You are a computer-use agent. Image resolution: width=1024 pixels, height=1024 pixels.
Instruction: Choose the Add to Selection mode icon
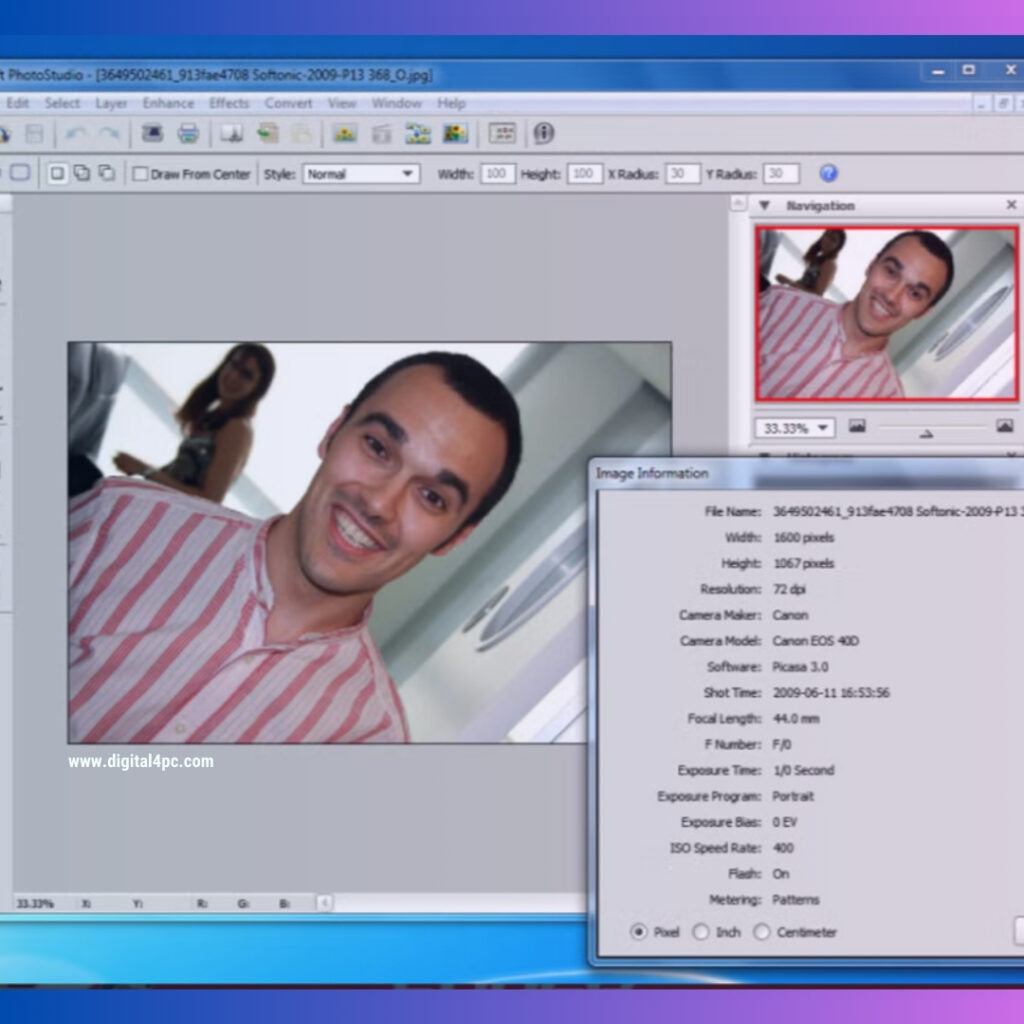pyautogui.click(x=82, y=173)
